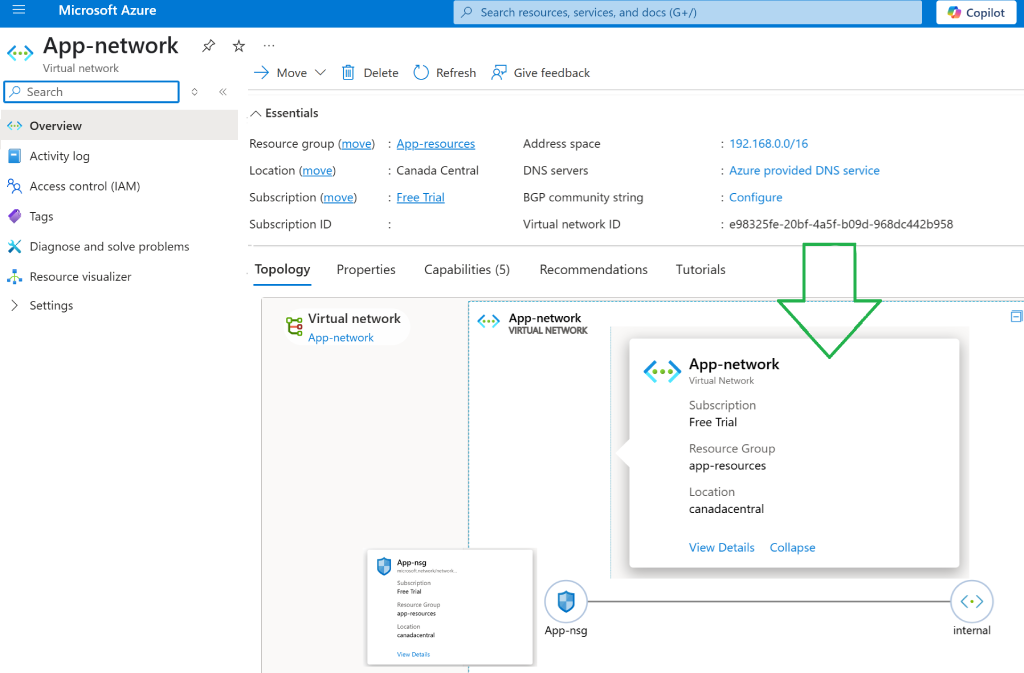Open the Free Trial subscription link
The width and height of the screenshot is (1024, 673).
421,197
